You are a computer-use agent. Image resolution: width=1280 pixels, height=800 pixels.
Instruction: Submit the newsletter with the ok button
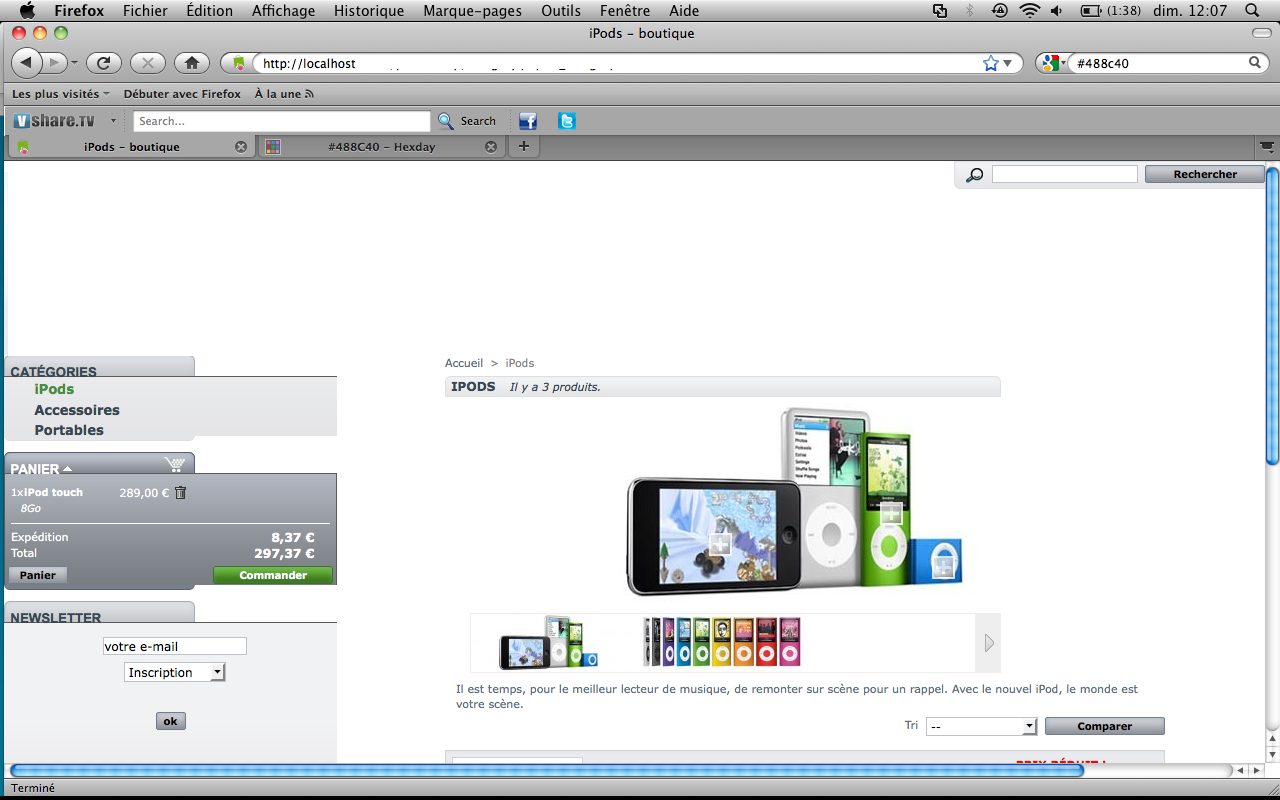171,721
